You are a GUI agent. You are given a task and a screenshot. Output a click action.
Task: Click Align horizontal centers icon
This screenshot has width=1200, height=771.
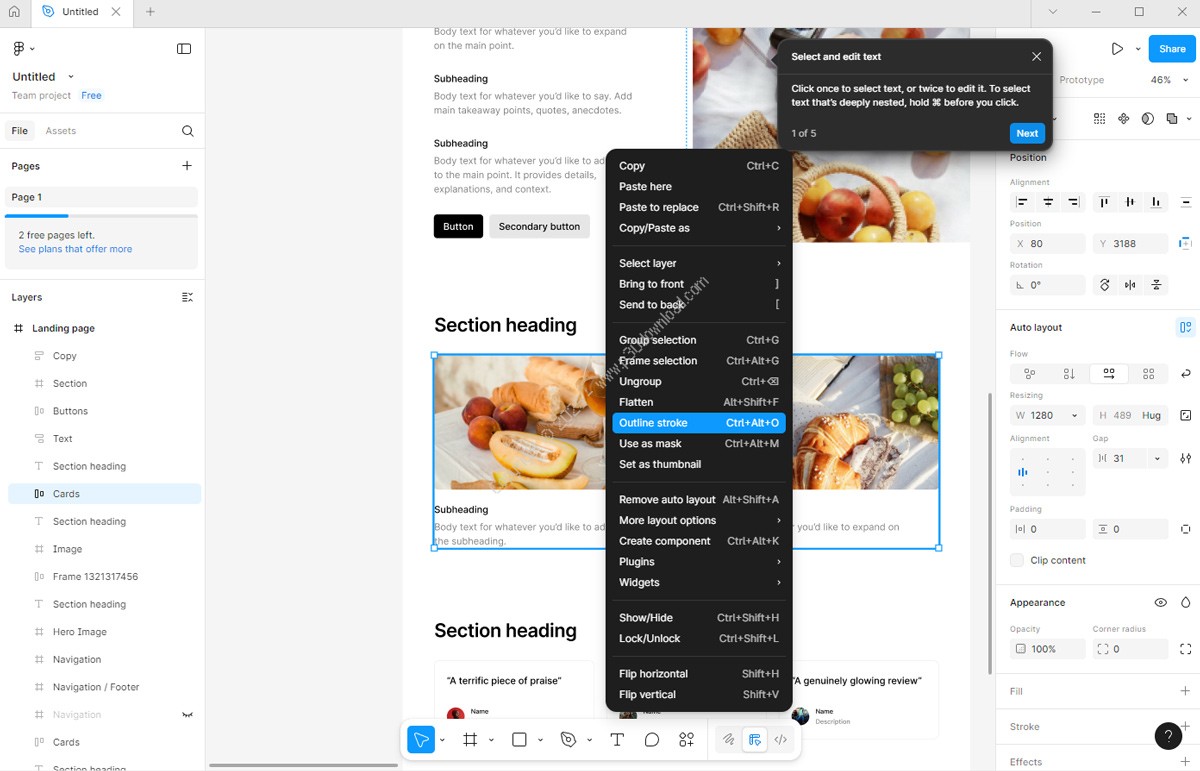tap(1048, 202)
